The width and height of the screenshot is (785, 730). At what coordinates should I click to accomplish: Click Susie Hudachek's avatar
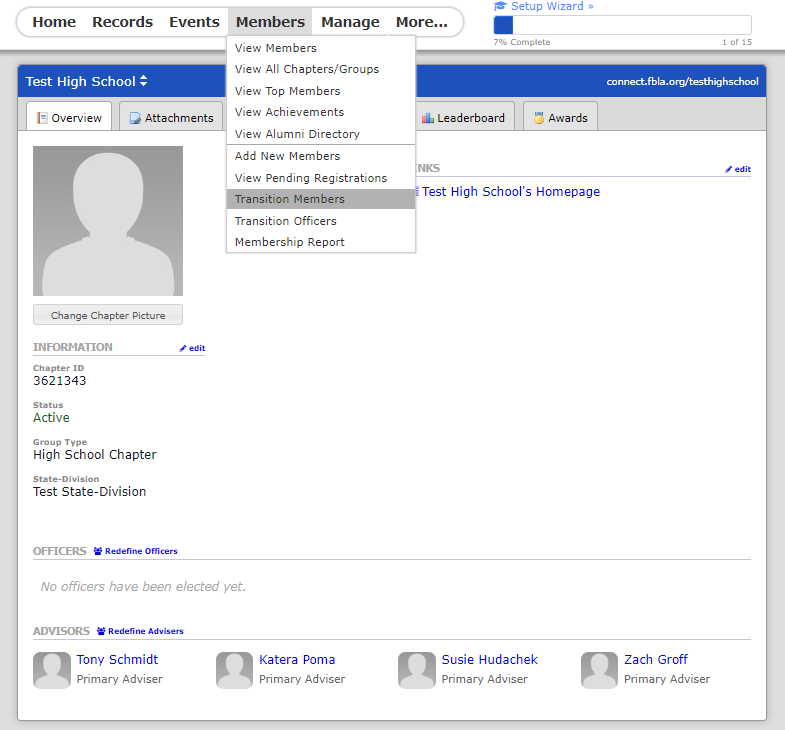pos(417,670)
